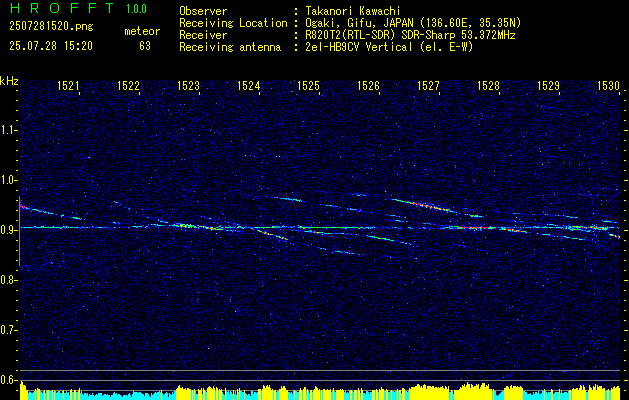Select the file name 2507281520.png
Screen dimensions: 629x400
point(51,27)
